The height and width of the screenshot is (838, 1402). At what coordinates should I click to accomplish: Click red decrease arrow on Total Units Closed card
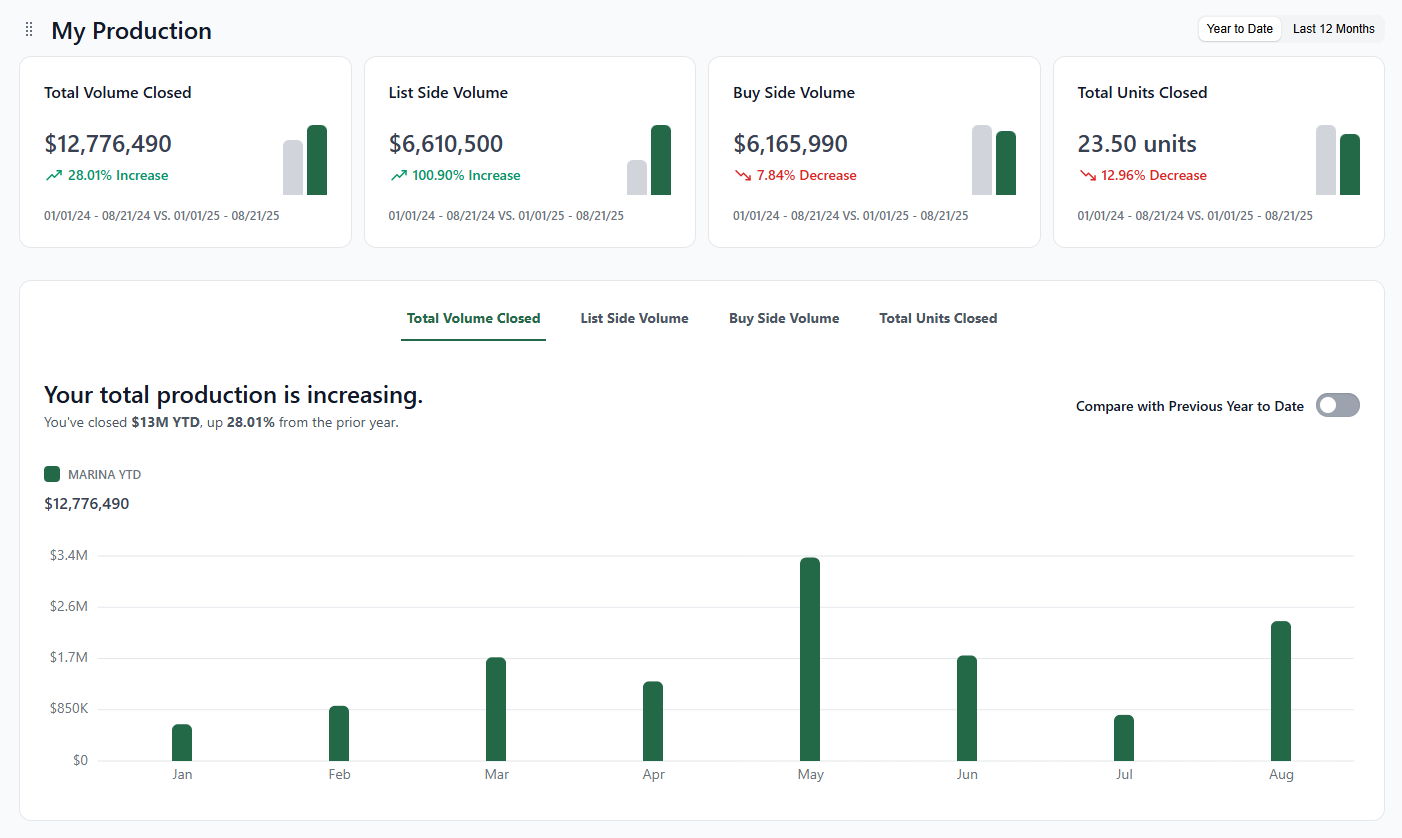tap(1086, 175)
